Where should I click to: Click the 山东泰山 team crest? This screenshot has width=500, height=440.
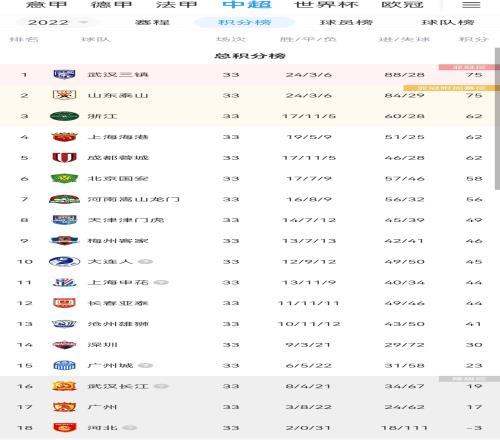tap(64, 95)
